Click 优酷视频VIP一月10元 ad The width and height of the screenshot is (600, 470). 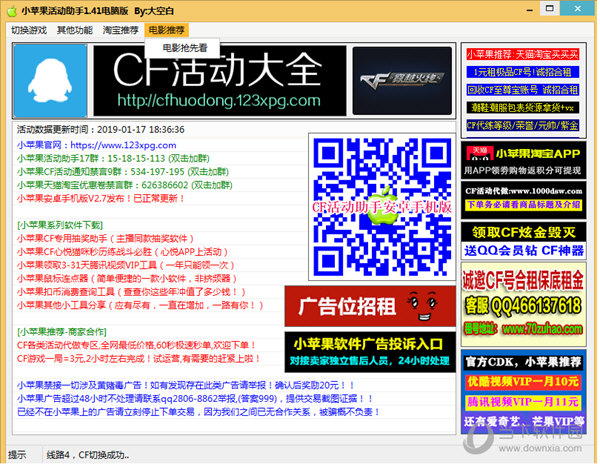point(523,382)
